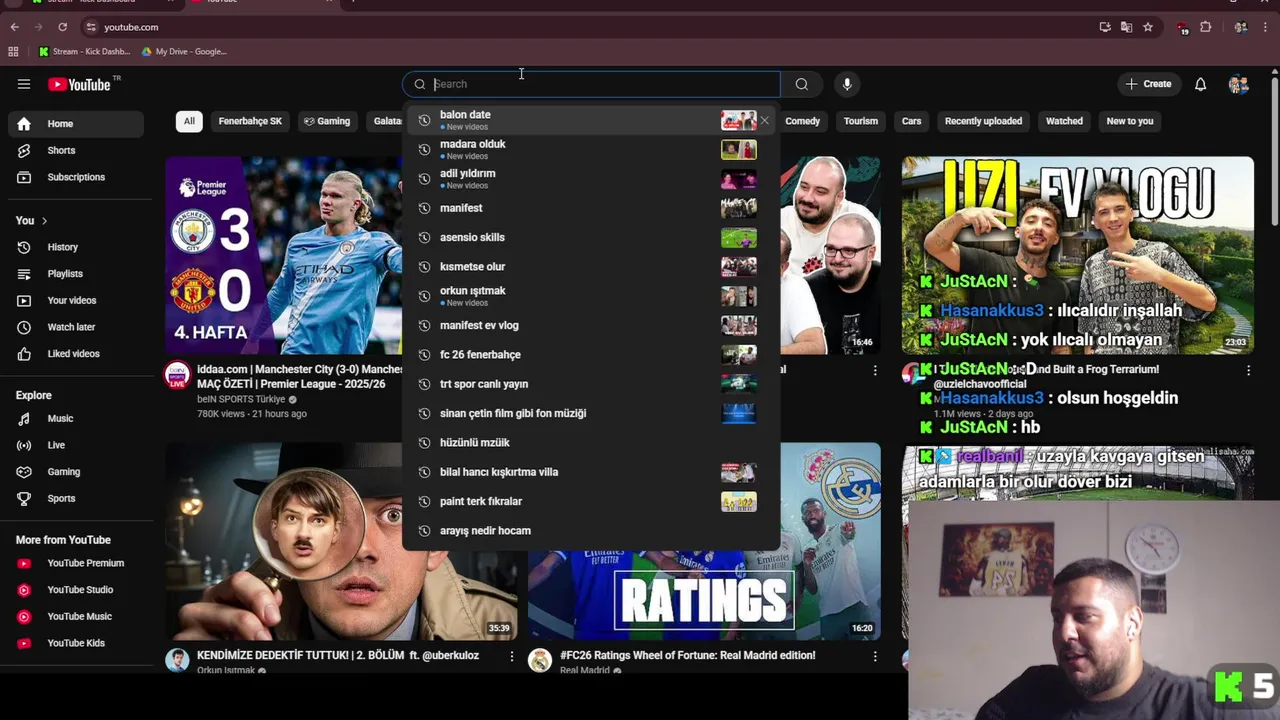Choose 'madara olduk' search suggestion

pos(591,150)
